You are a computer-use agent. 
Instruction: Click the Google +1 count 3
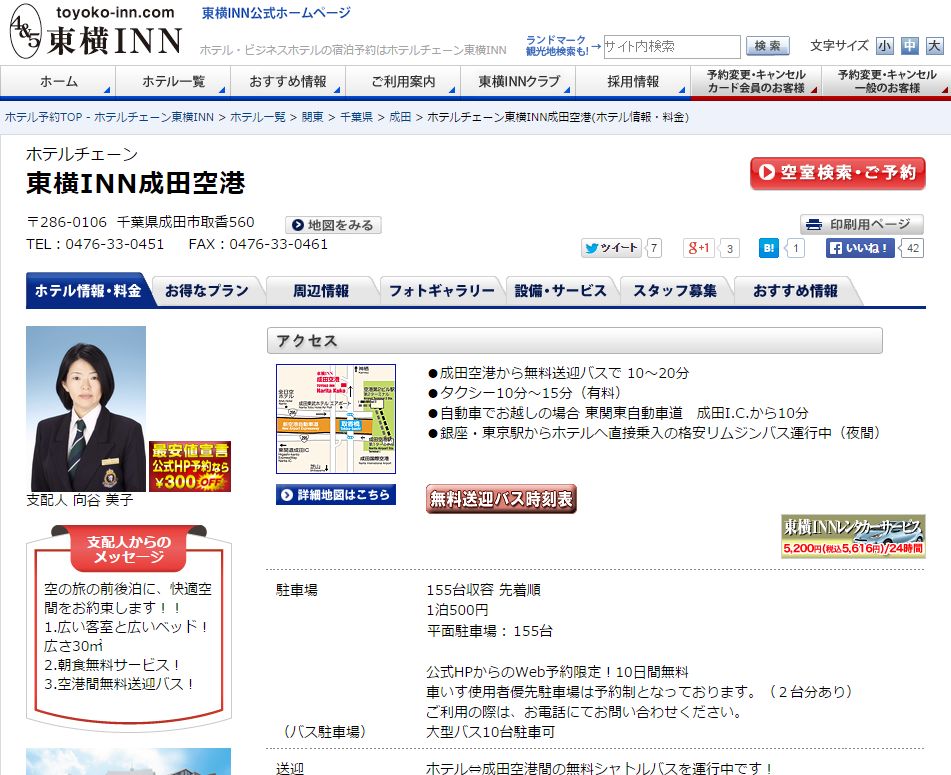(730, 248)
